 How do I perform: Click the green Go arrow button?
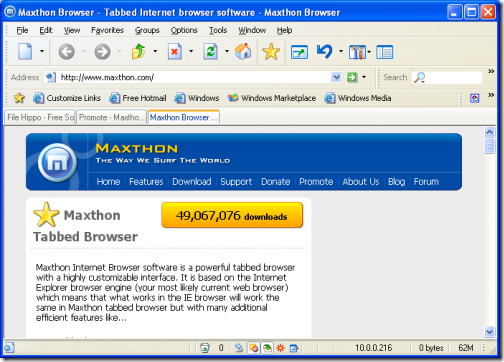coord(352,77)
